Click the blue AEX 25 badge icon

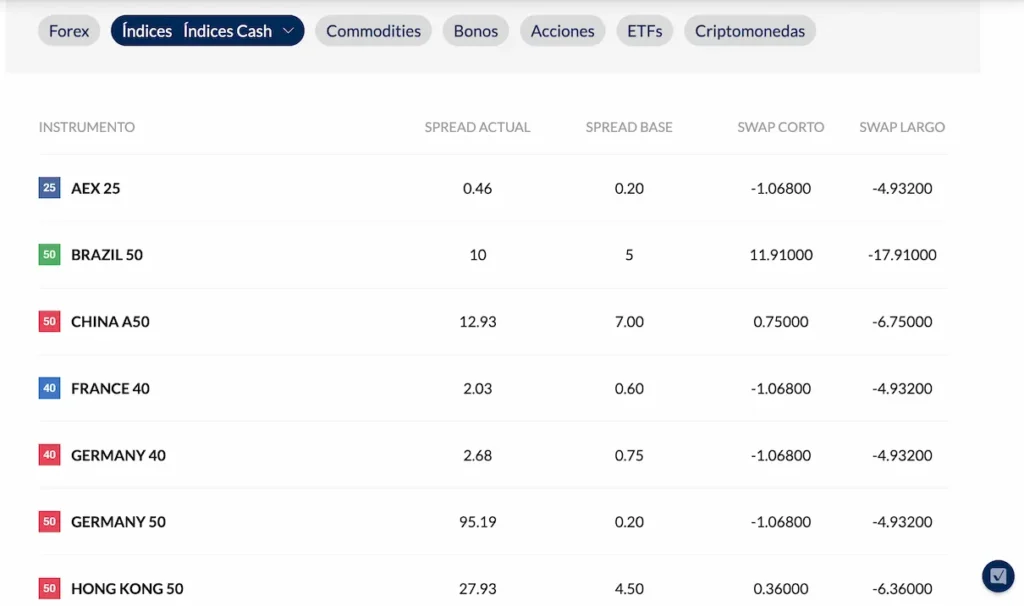point(48,187)
